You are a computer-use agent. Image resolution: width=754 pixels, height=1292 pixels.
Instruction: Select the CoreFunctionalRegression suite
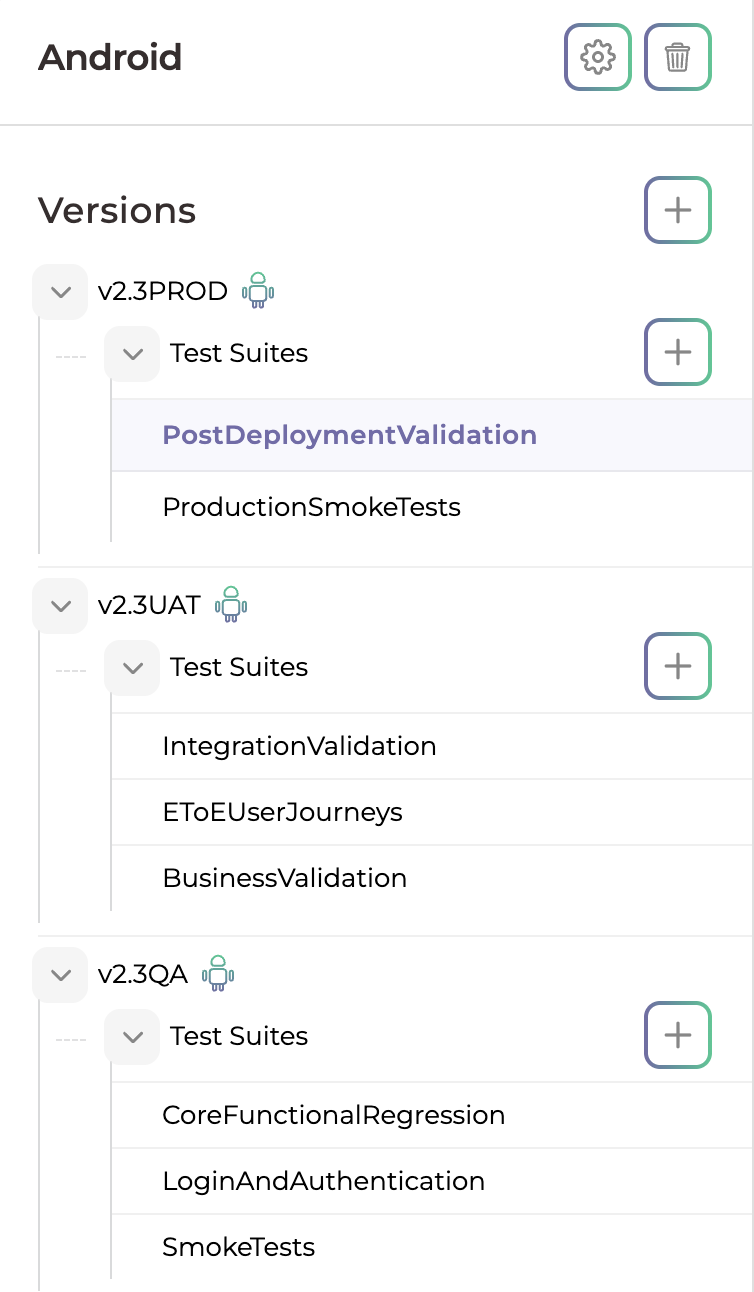tap(333, 1115)
